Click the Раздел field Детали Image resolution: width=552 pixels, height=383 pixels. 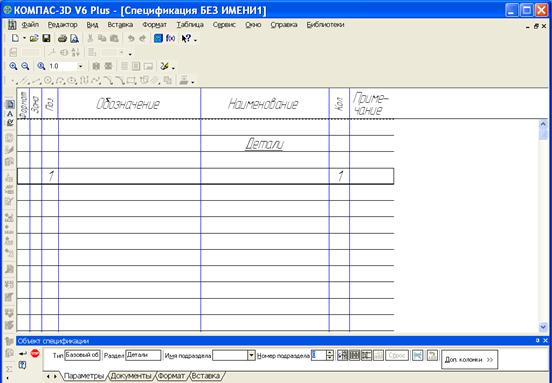pyautogui.click(x=143, y=355)
